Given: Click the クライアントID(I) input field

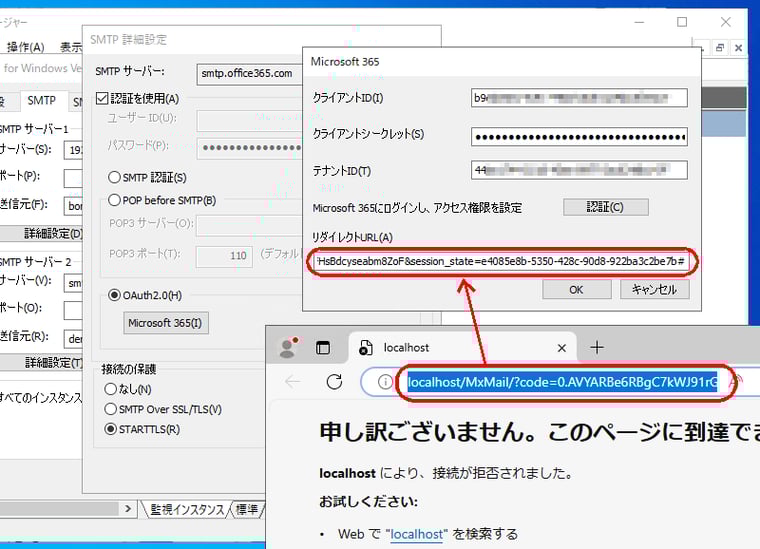Looking at the screenshot, I should [x=579, y=98].
